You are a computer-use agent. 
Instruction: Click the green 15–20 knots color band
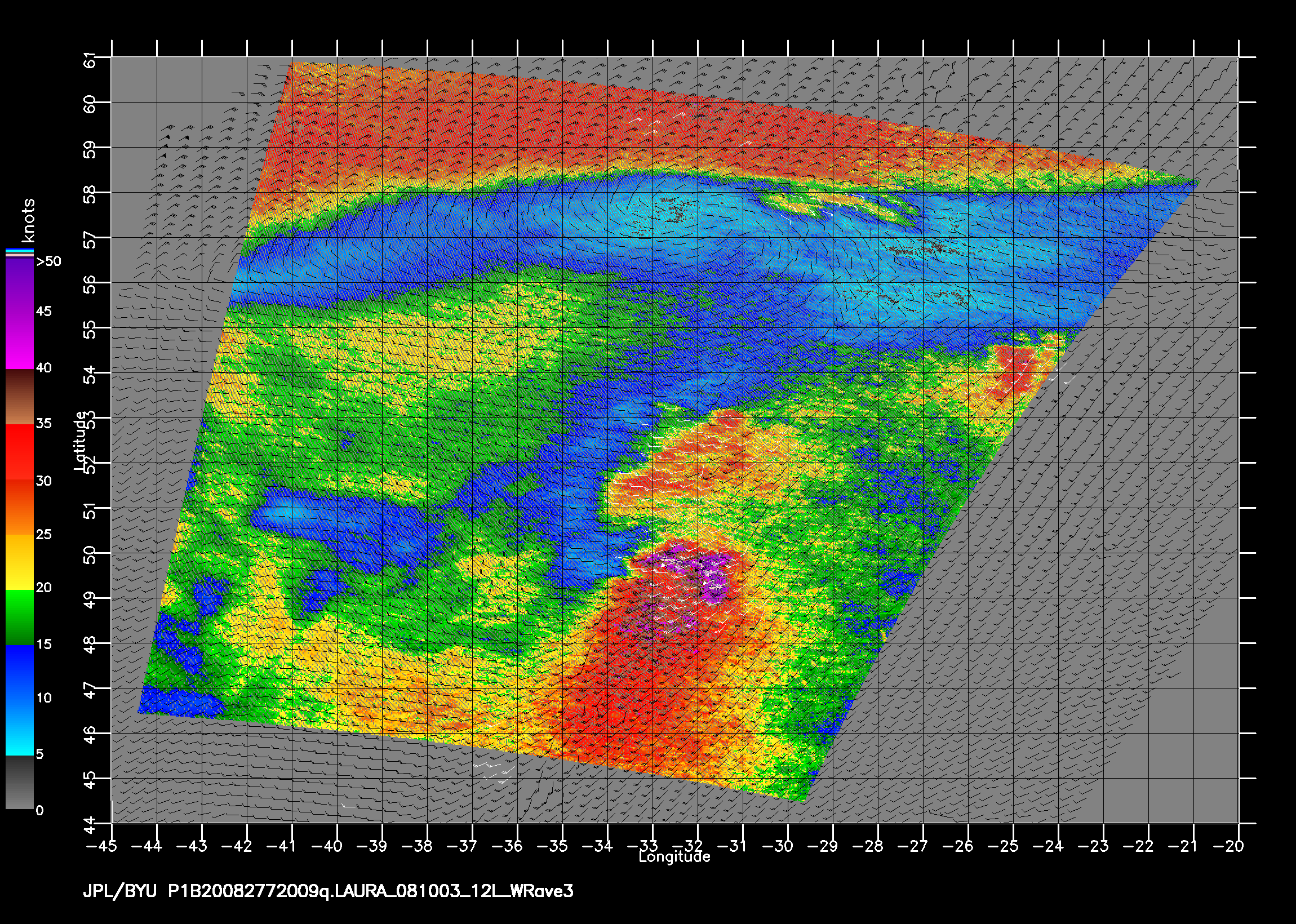tap(19, 618)
